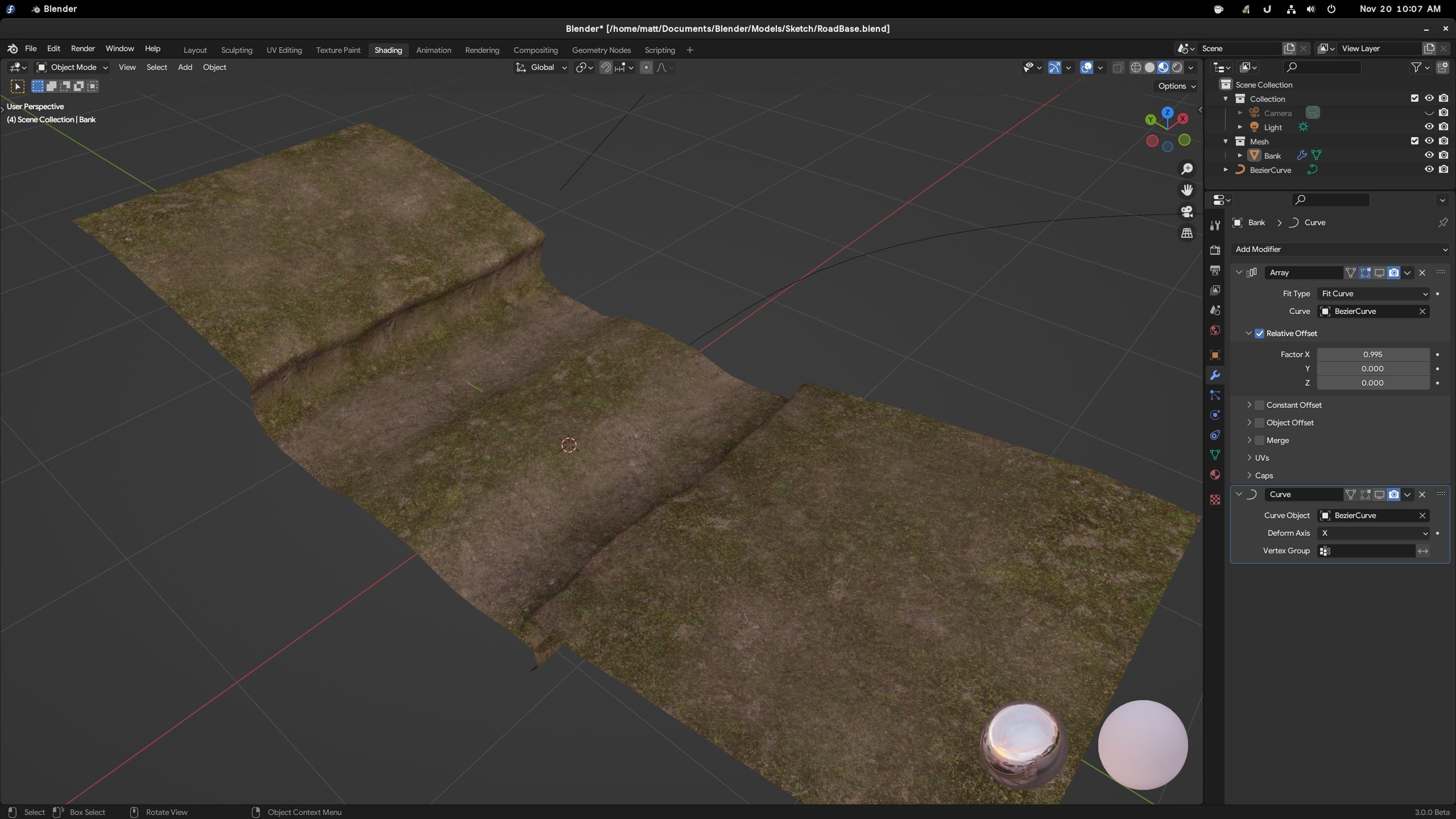1456x819 pixels.
Task: Open the Tool properties tab
Action: (1215, 225)
